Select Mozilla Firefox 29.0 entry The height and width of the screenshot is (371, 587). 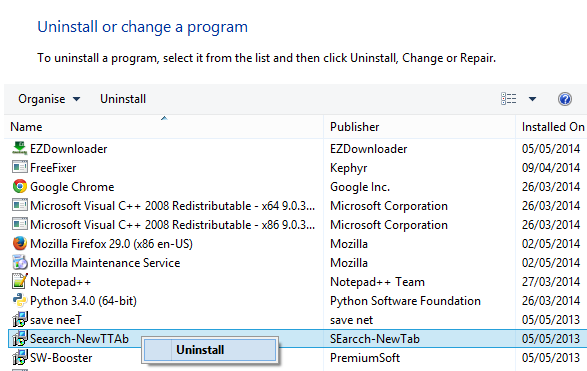click(111, 244)
